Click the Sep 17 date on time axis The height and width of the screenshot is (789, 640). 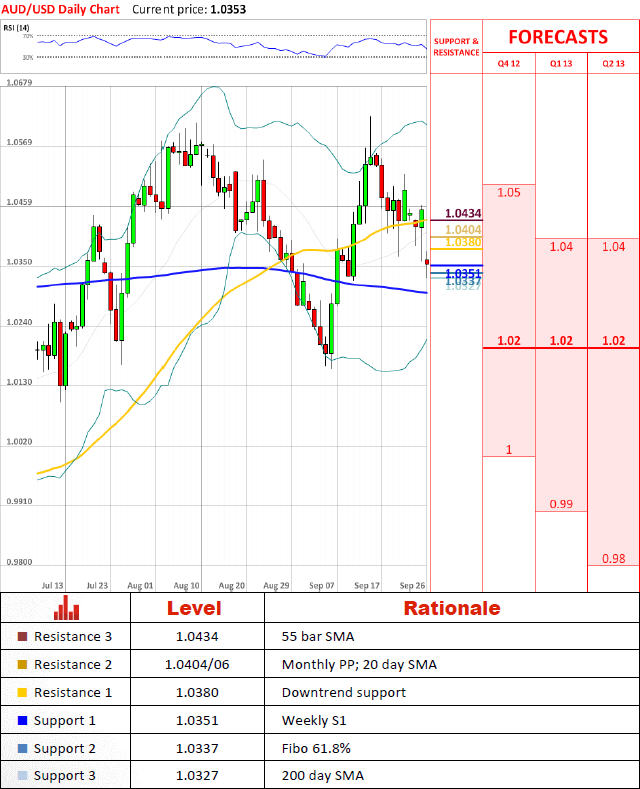[x=367, y=585]
